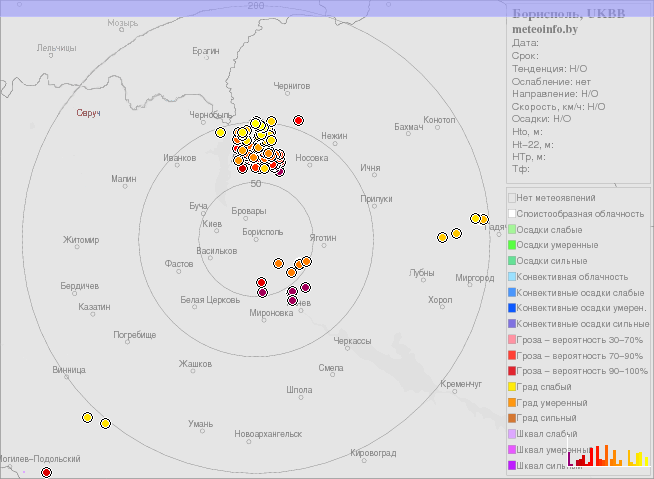The height and width of the screenshot is (479, 654).
Task: Click the '50' range ring label
Action: 256,184
